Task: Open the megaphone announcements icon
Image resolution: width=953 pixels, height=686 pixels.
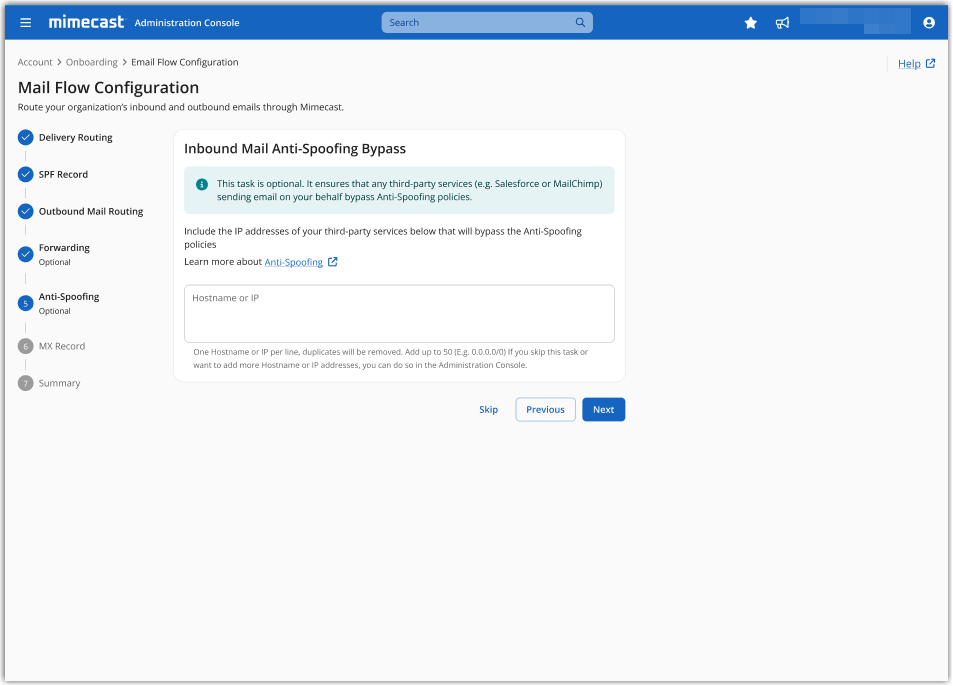Action: click(782, 23)
